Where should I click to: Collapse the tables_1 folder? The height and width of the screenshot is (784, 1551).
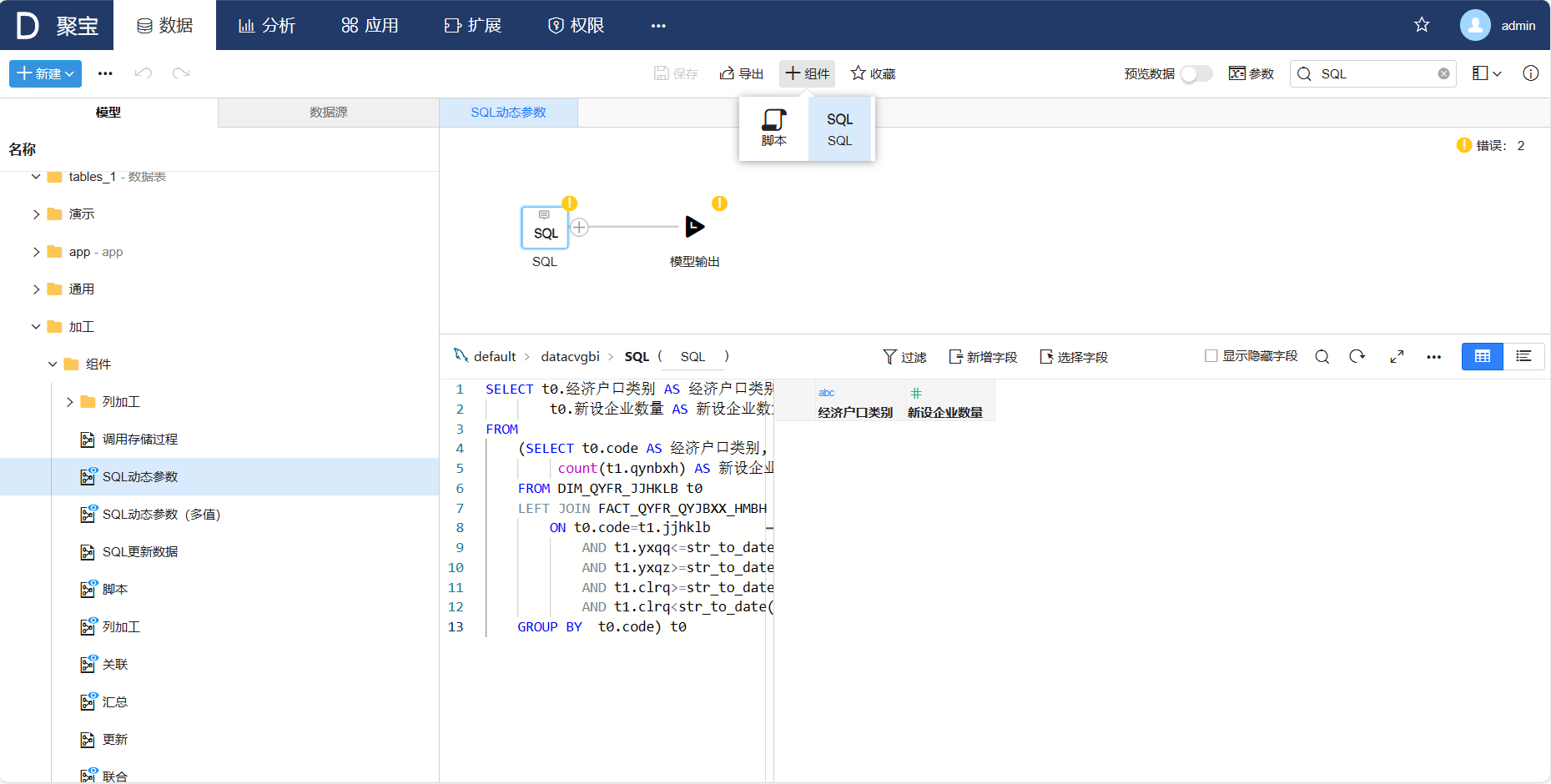36,177
